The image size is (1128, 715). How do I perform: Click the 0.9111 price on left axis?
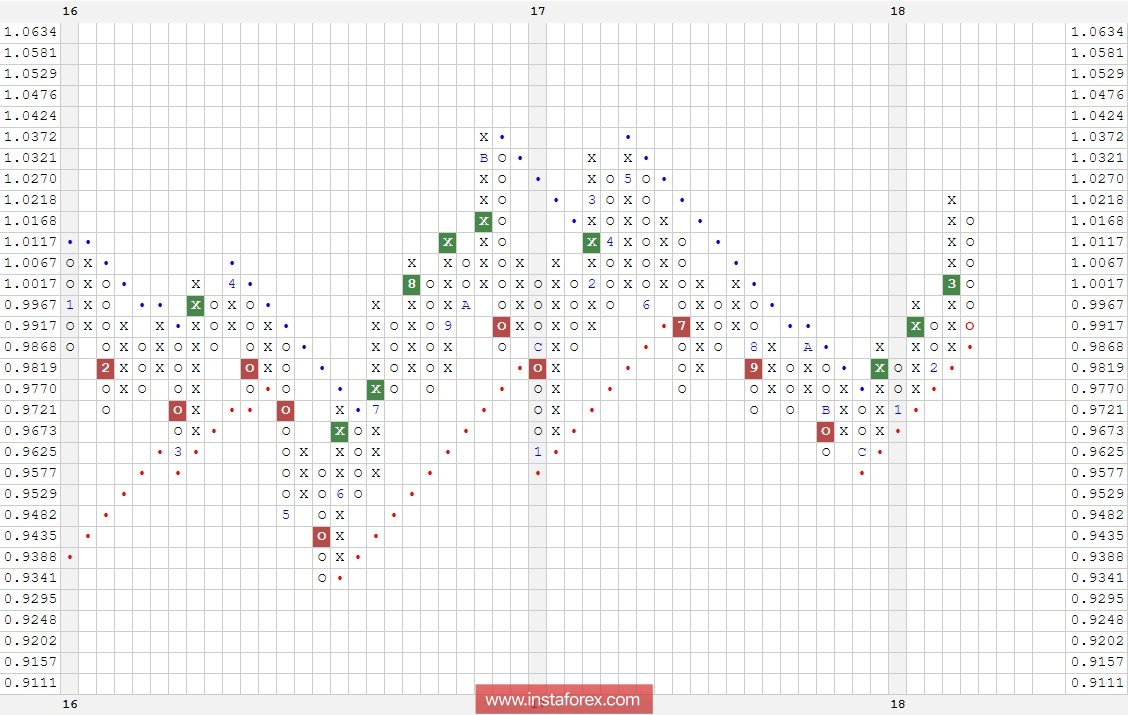[x=30, y=683]
